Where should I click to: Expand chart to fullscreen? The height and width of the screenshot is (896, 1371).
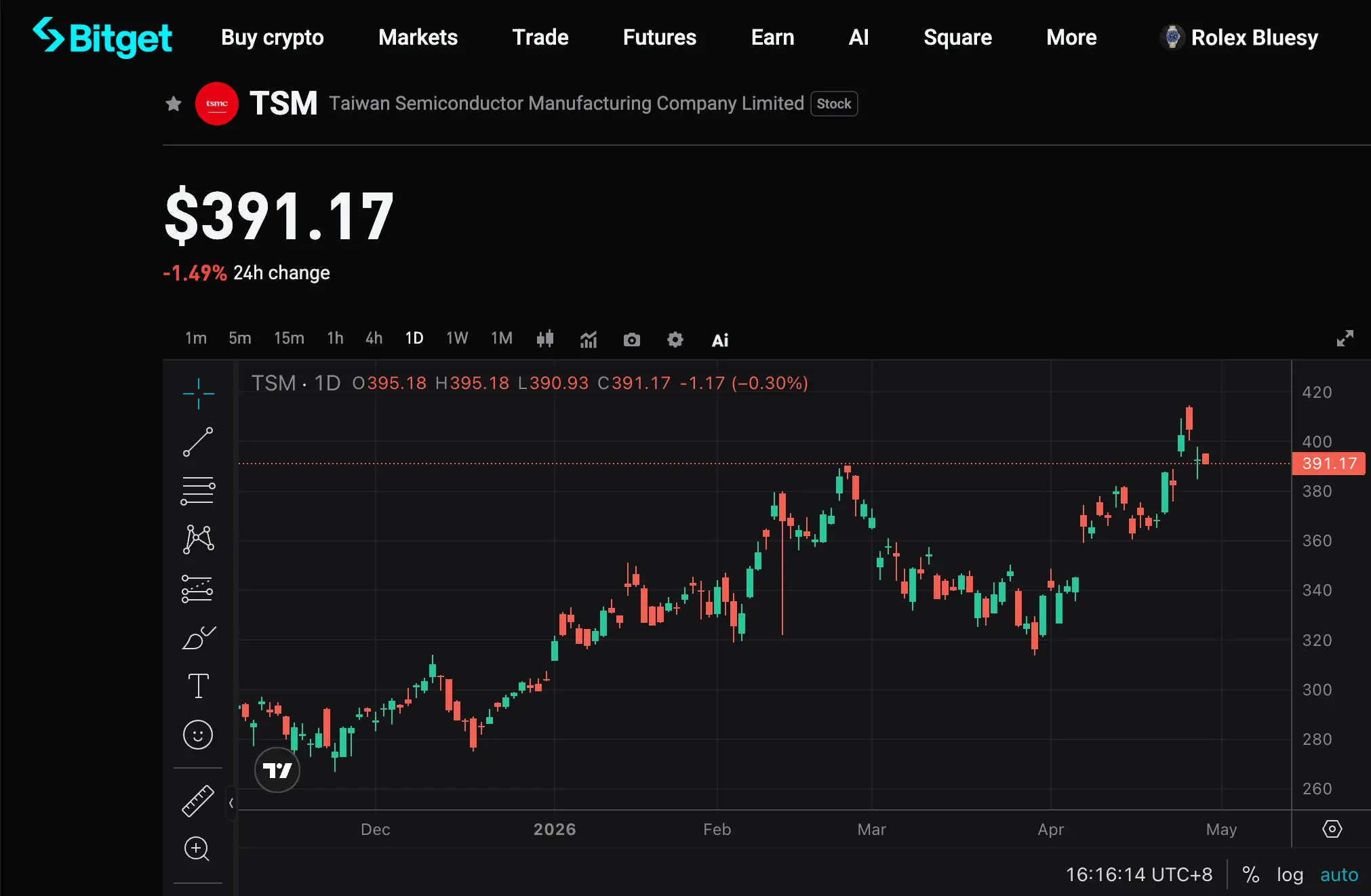pyautogui.click(x=1345, y=338)
